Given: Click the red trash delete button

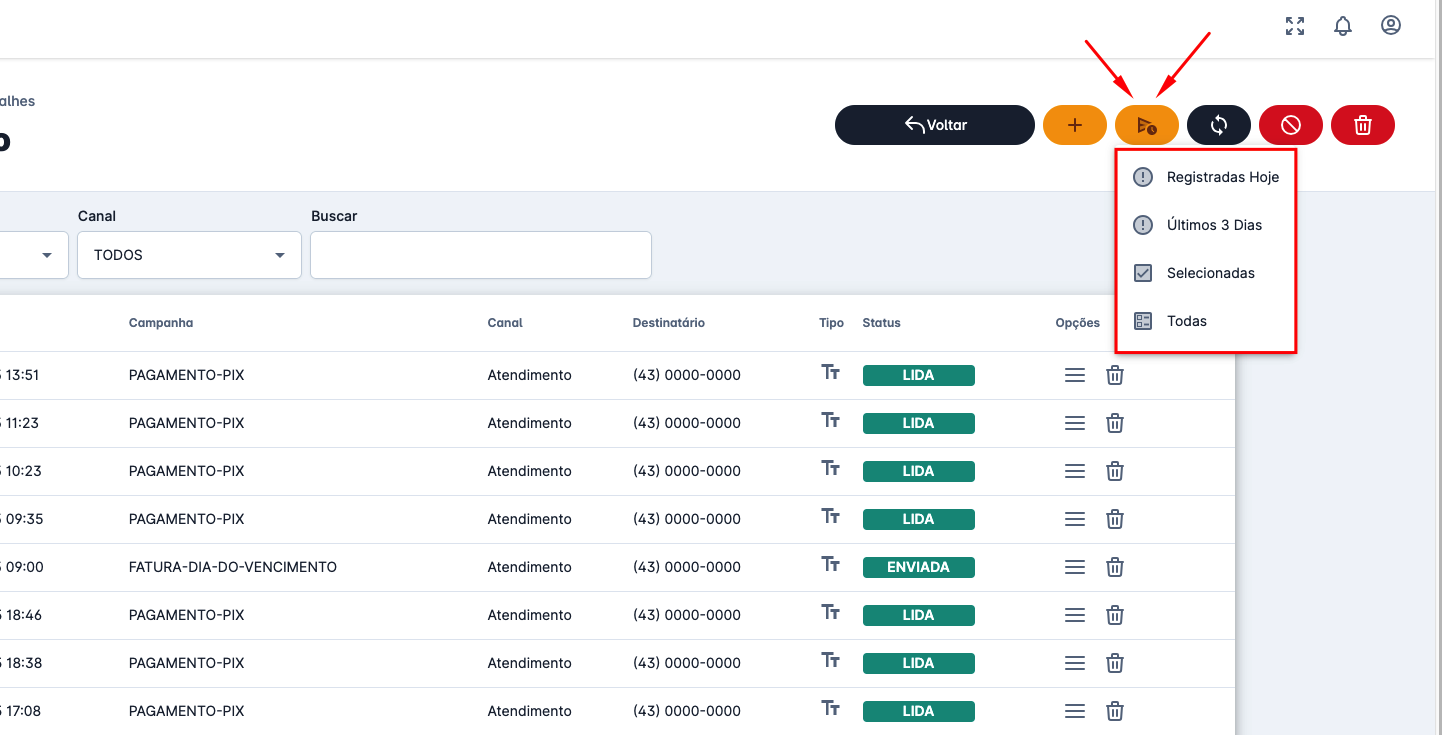Looking at the screenshot, I should click(1363, 125).
